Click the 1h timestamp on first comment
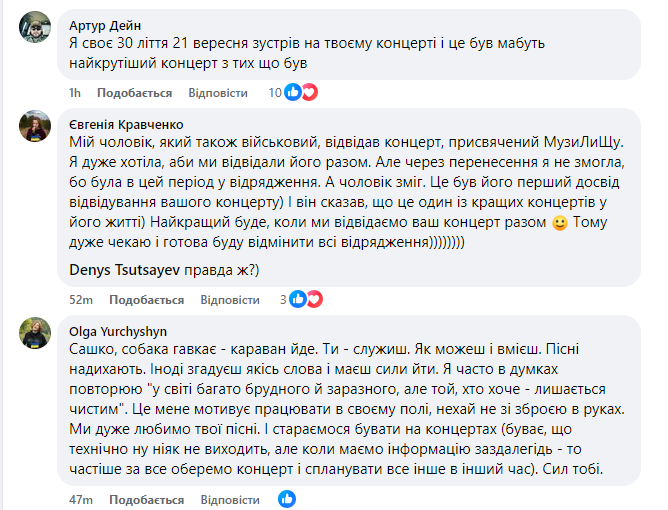 coord(74,93)
